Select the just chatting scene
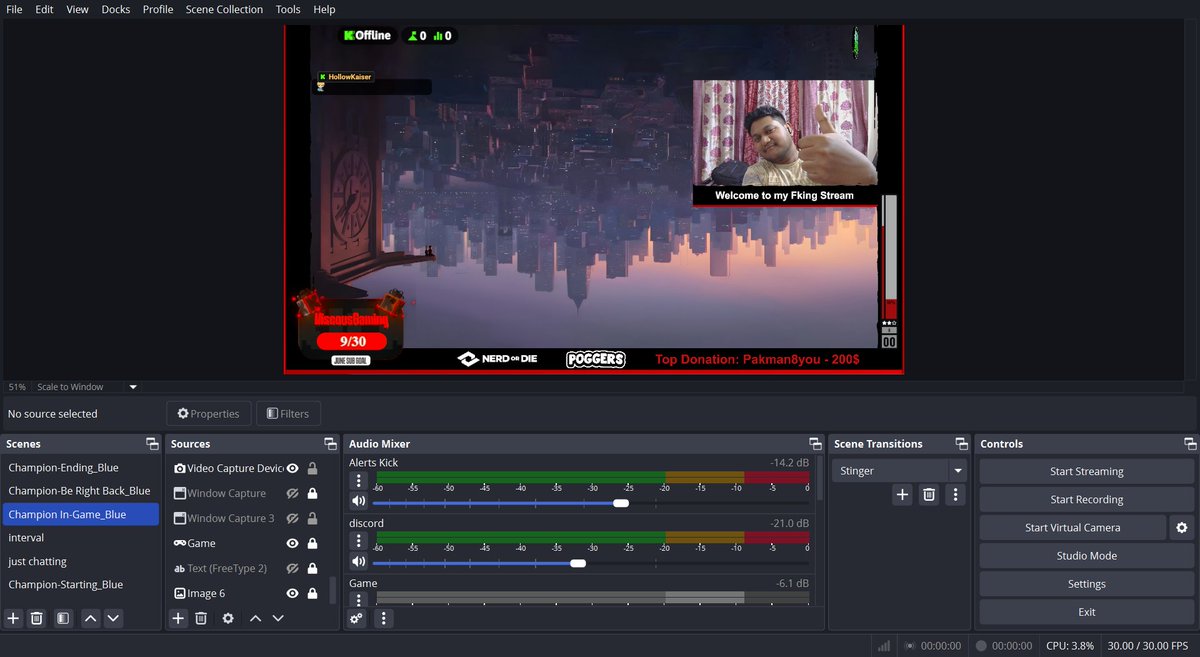The height and width of the screenshot is (657, 1200). pos(81,561)
